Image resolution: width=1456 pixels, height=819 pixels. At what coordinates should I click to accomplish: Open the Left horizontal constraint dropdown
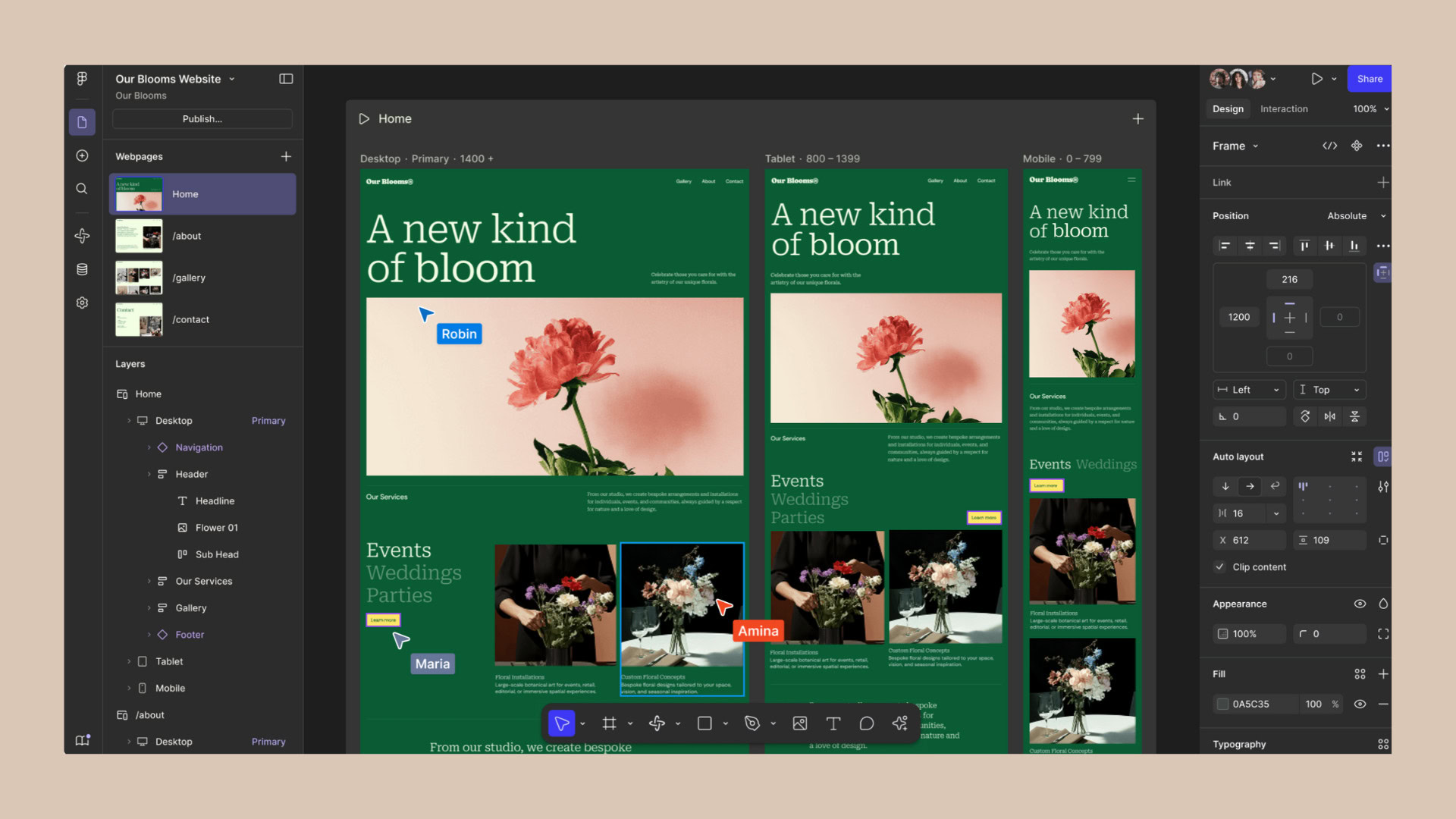pos(1248,390)
